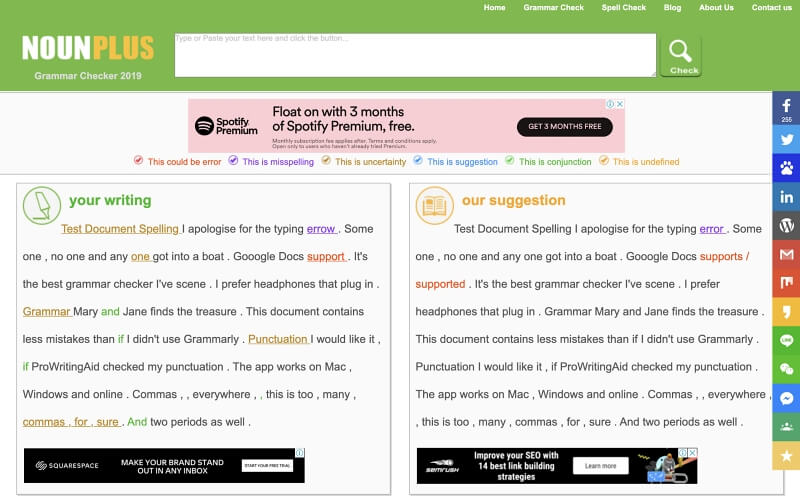
Task: Click the Squarespace ad info icon
Action: [300, 452]
